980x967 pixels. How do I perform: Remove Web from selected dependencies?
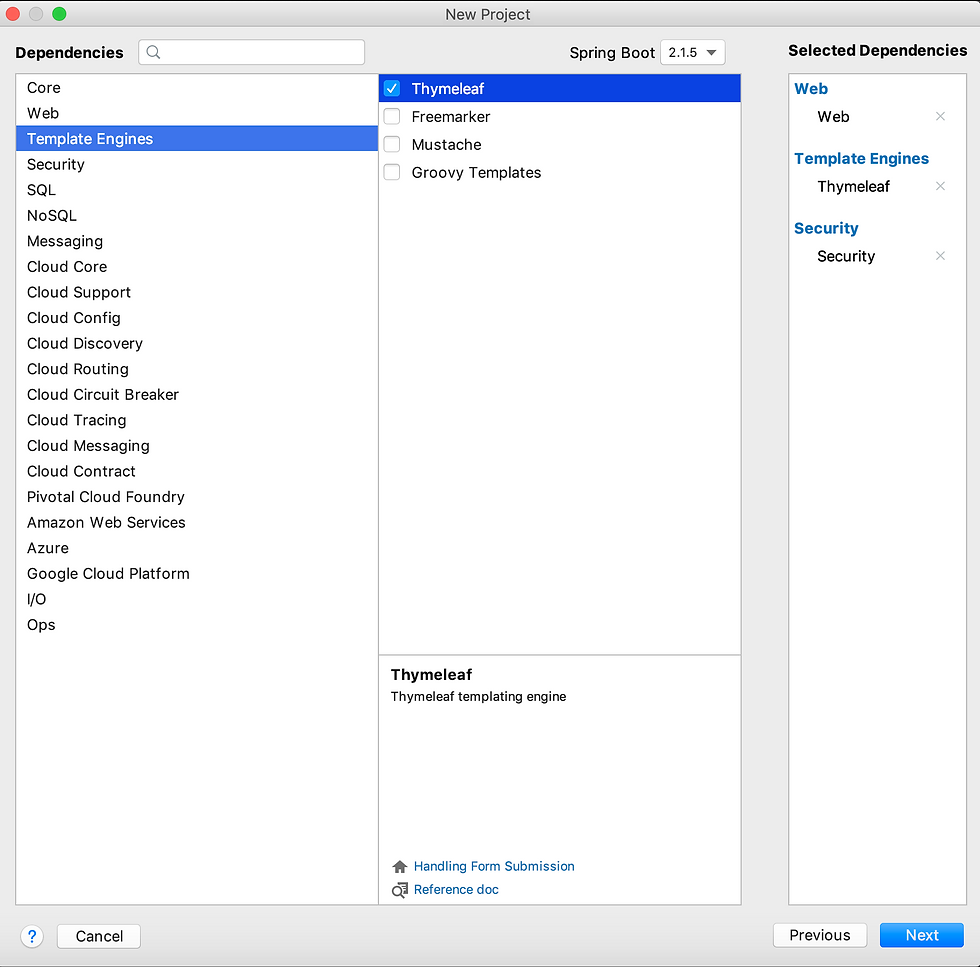[x=940, y=116]
